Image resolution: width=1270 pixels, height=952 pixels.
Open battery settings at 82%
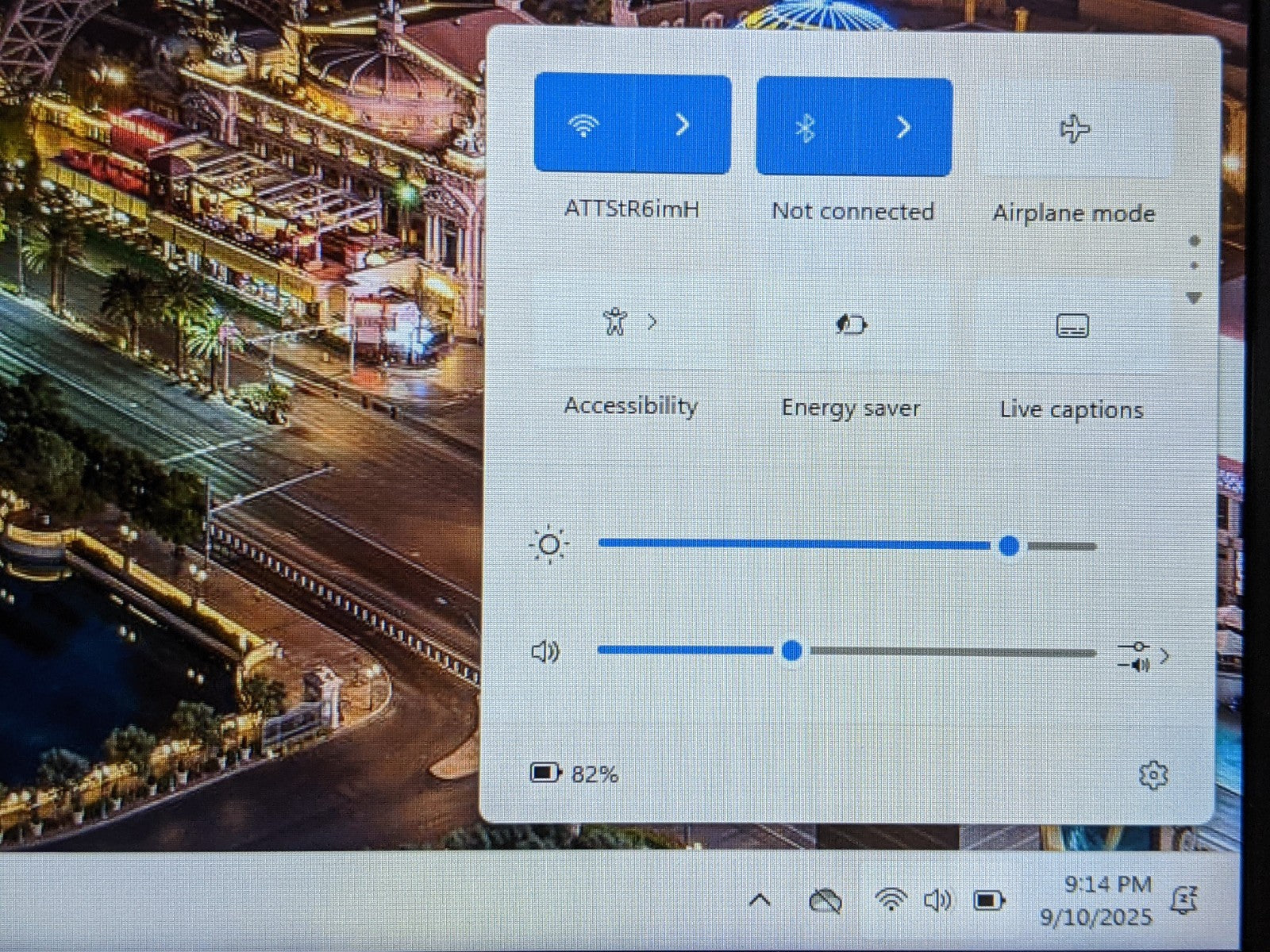point(574,773)
